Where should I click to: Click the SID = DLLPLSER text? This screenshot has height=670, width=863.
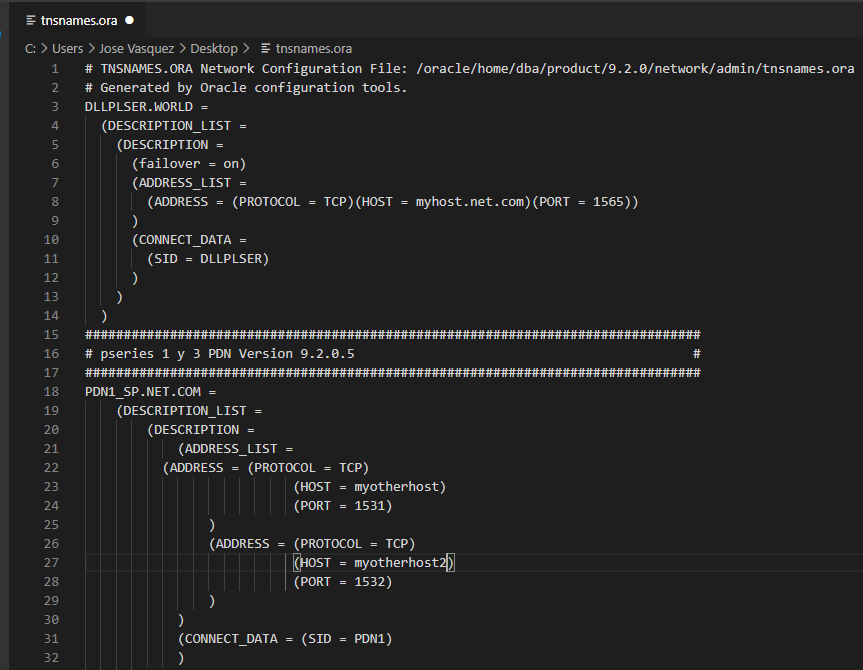(211, 258)
